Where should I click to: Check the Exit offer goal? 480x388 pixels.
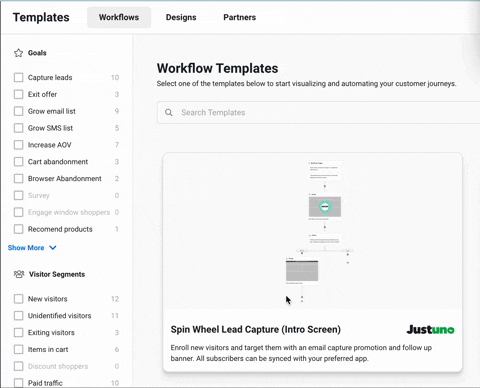coord(18,94)
